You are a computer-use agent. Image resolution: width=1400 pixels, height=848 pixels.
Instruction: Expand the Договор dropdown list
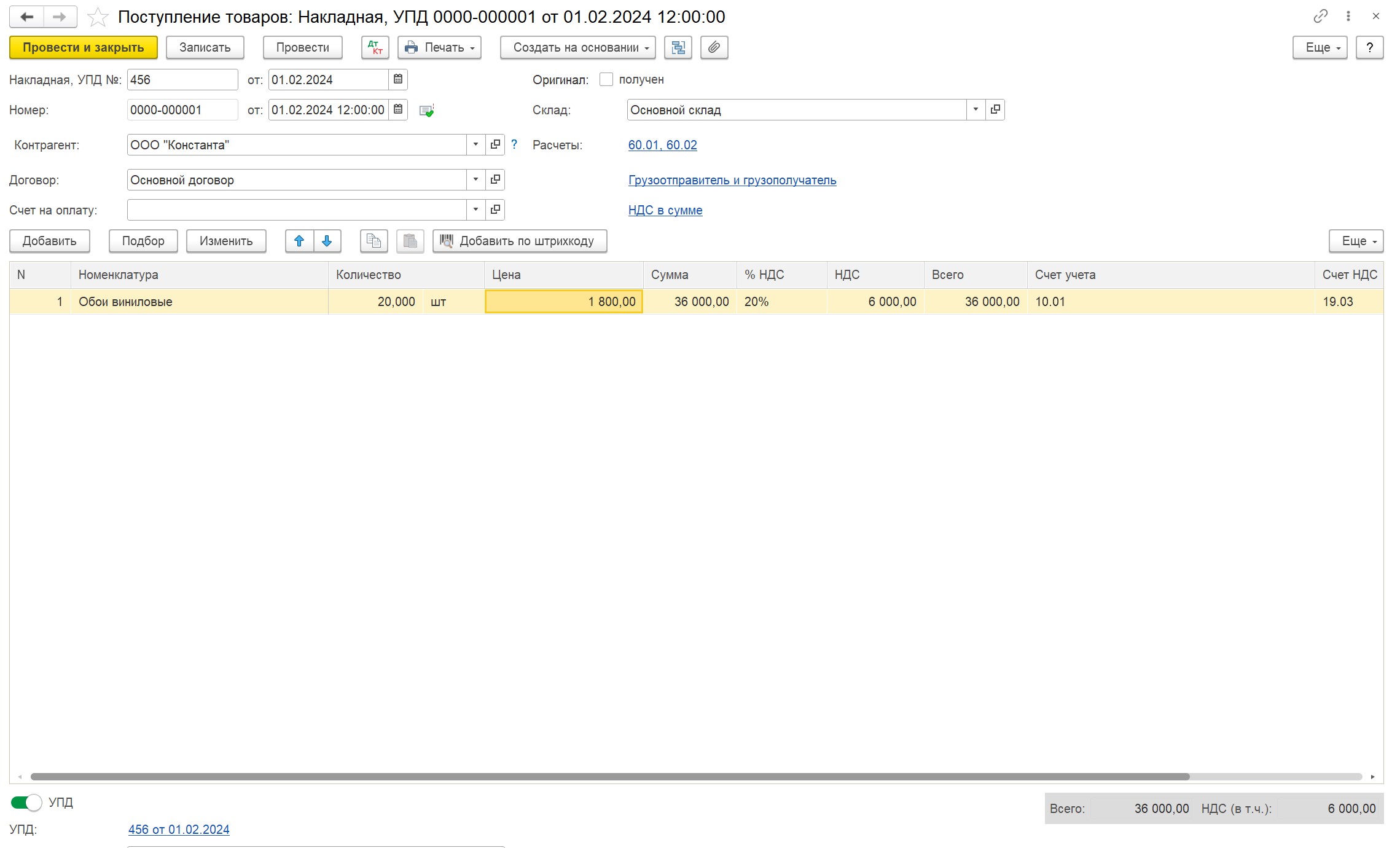(475, 179)
